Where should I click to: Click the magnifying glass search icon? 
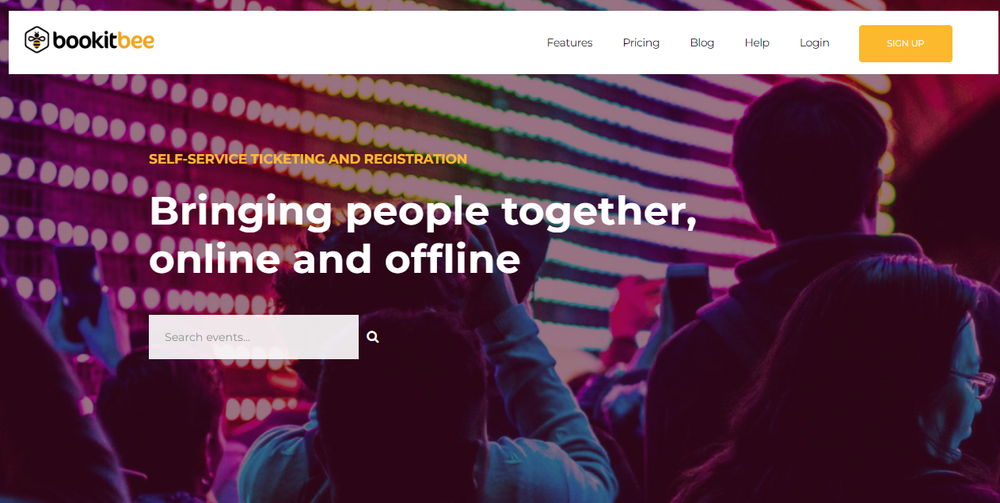(x=373, y=337)
